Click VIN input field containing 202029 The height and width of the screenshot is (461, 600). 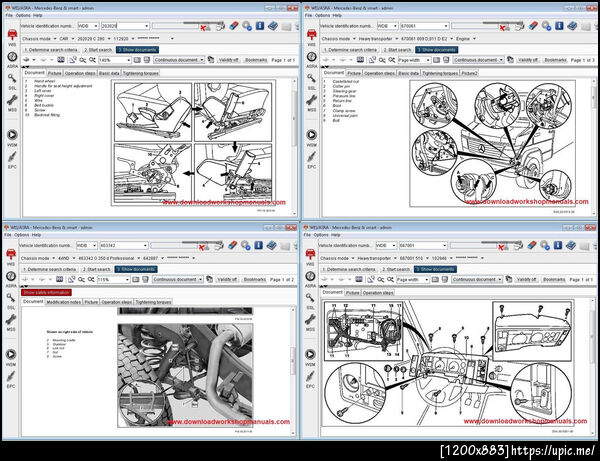pos(125,26)
